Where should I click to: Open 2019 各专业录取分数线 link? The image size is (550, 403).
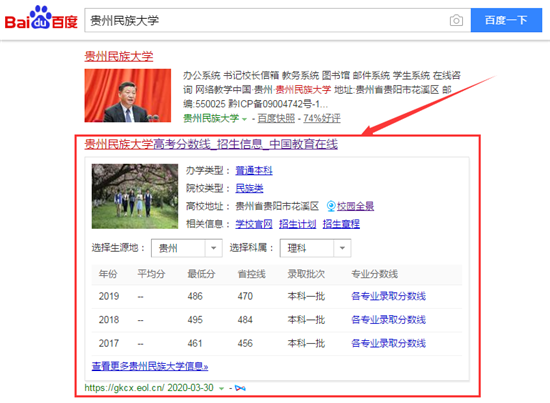pos(388,296)
